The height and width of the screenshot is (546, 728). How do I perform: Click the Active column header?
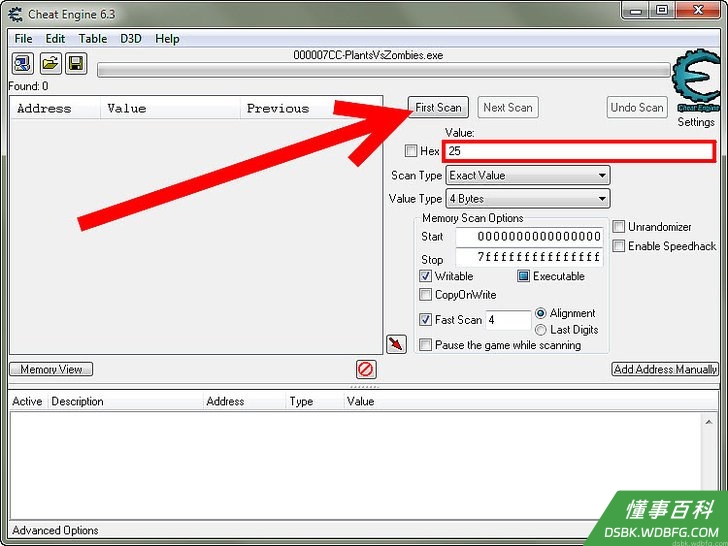[x=27, y=401]
